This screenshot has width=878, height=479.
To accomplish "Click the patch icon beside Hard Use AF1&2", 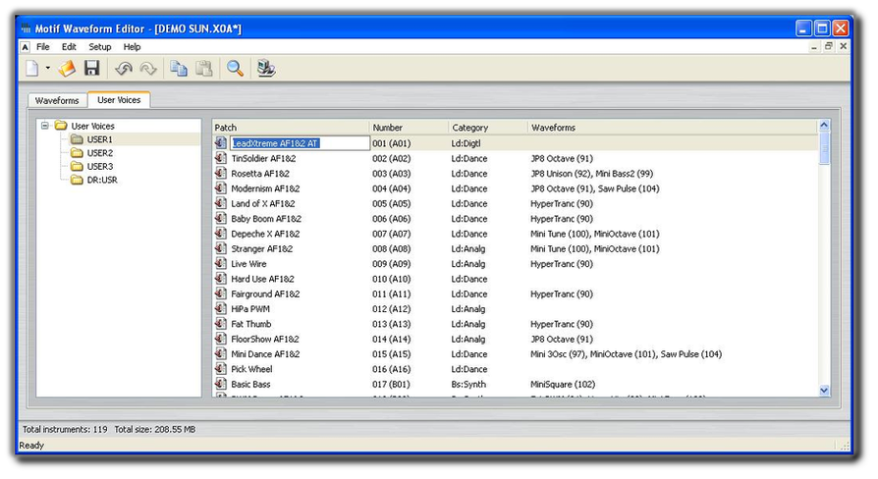I will tap(221, 279).
